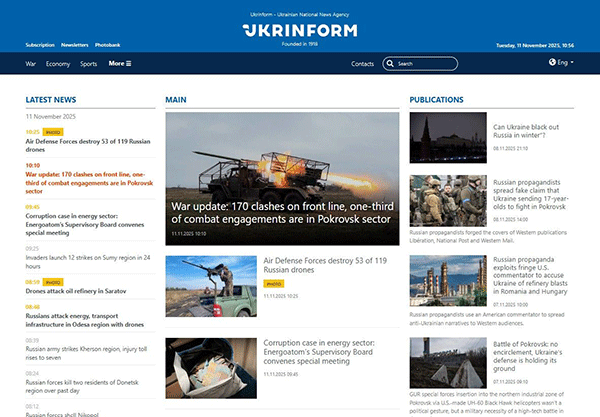The image size is (600, 417).
Task: Click Founded in 1918 tagline
Action: coord(300,44)
